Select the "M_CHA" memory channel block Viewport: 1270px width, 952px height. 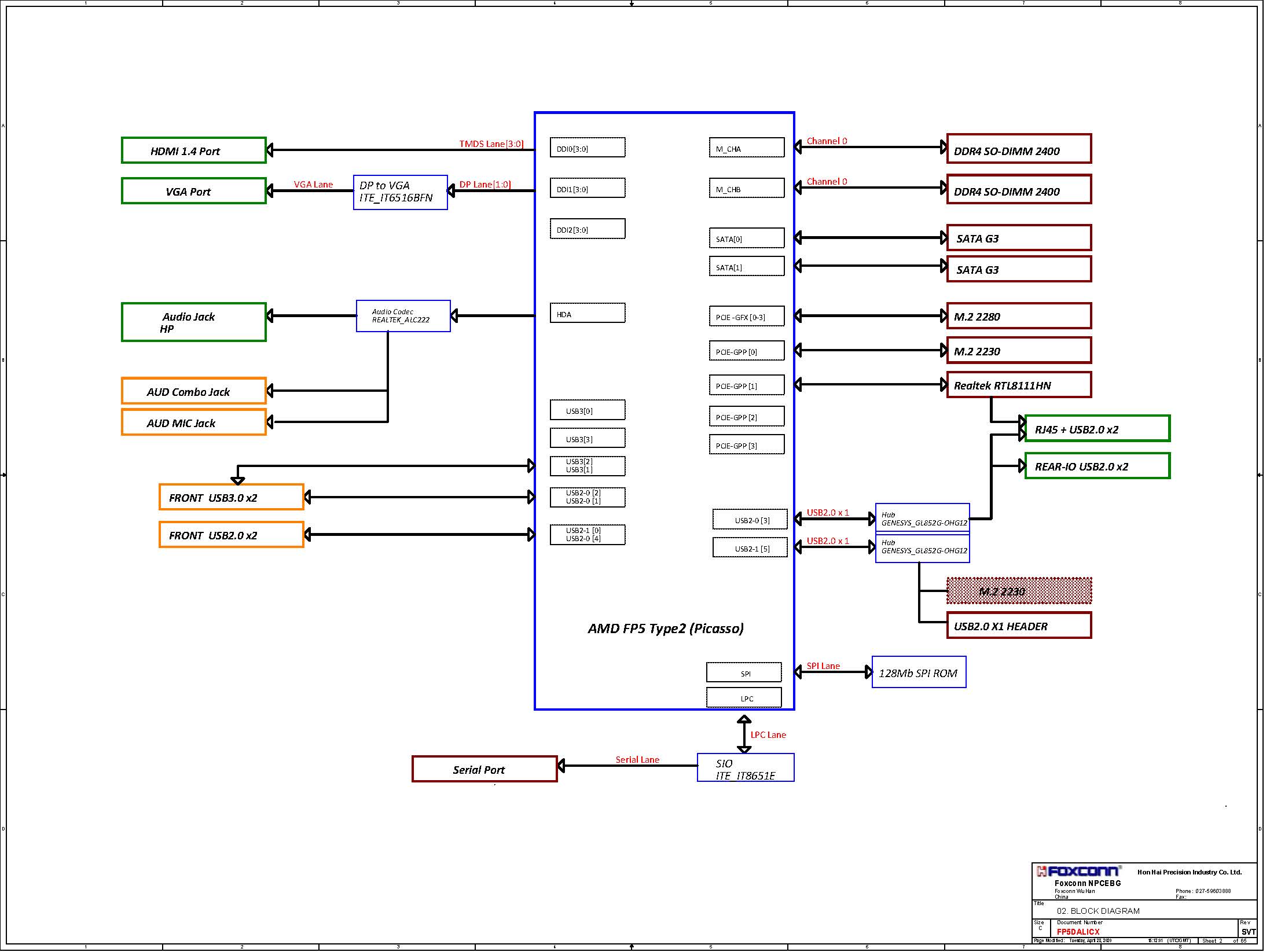click(x=747, y=148)
